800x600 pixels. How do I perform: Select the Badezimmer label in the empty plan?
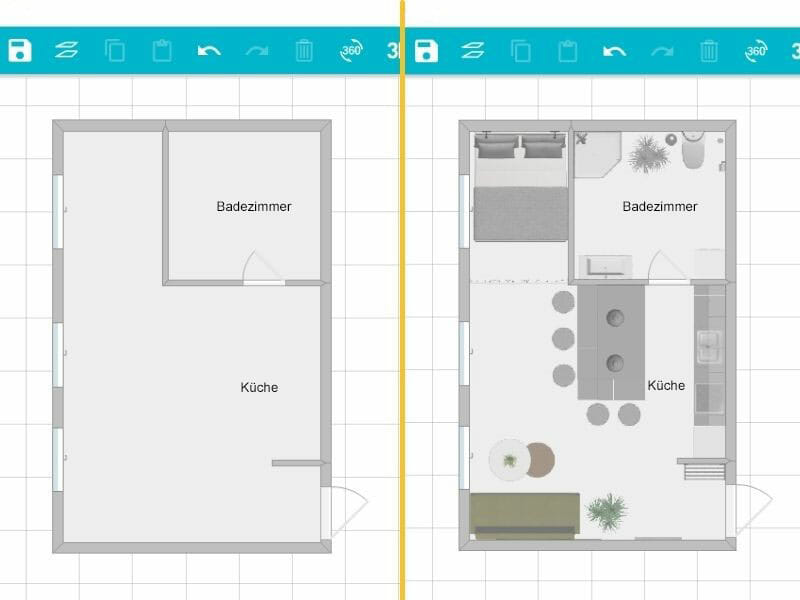click(254, 207)
